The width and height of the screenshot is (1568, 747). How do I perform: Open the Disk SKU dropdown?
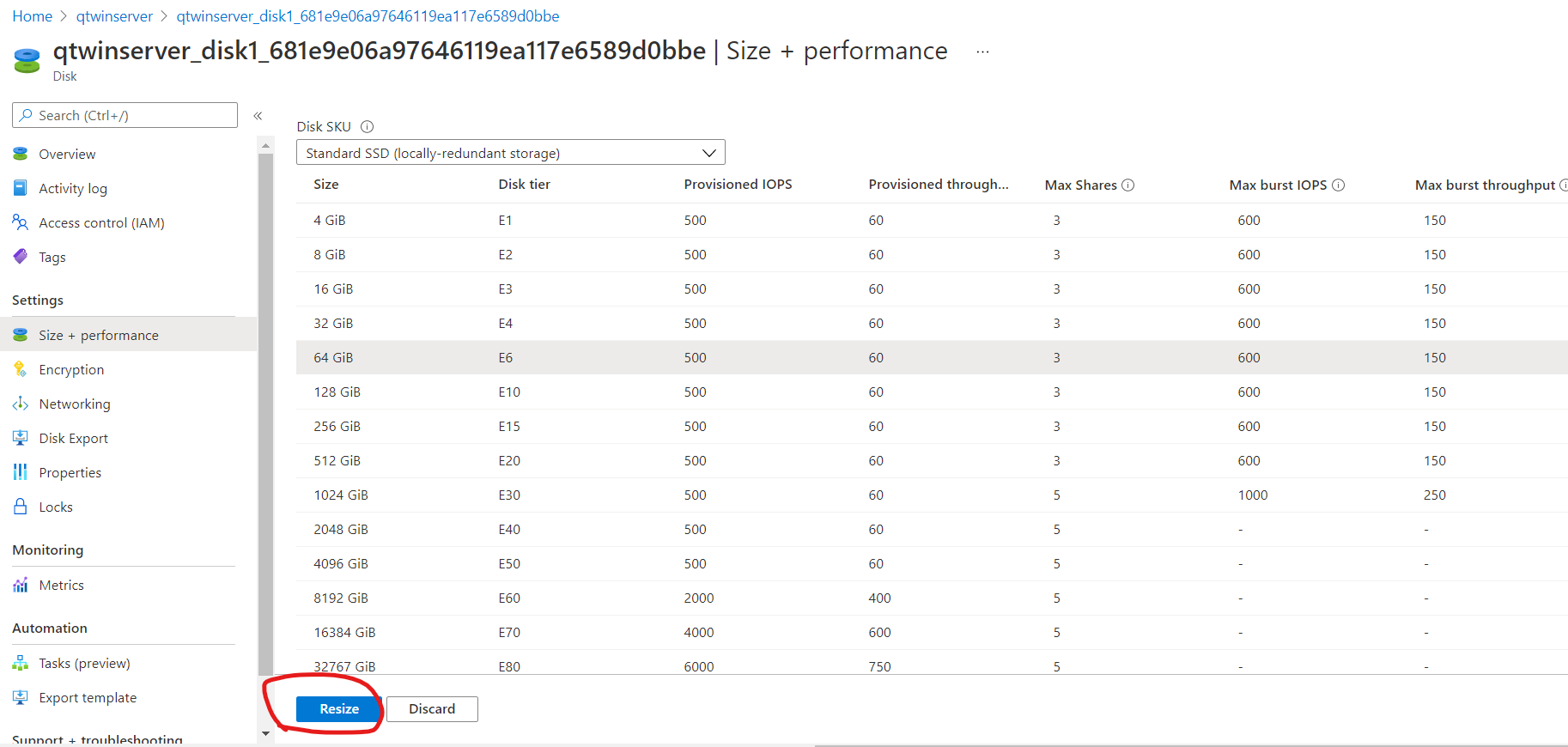click(x=709, y=152)
